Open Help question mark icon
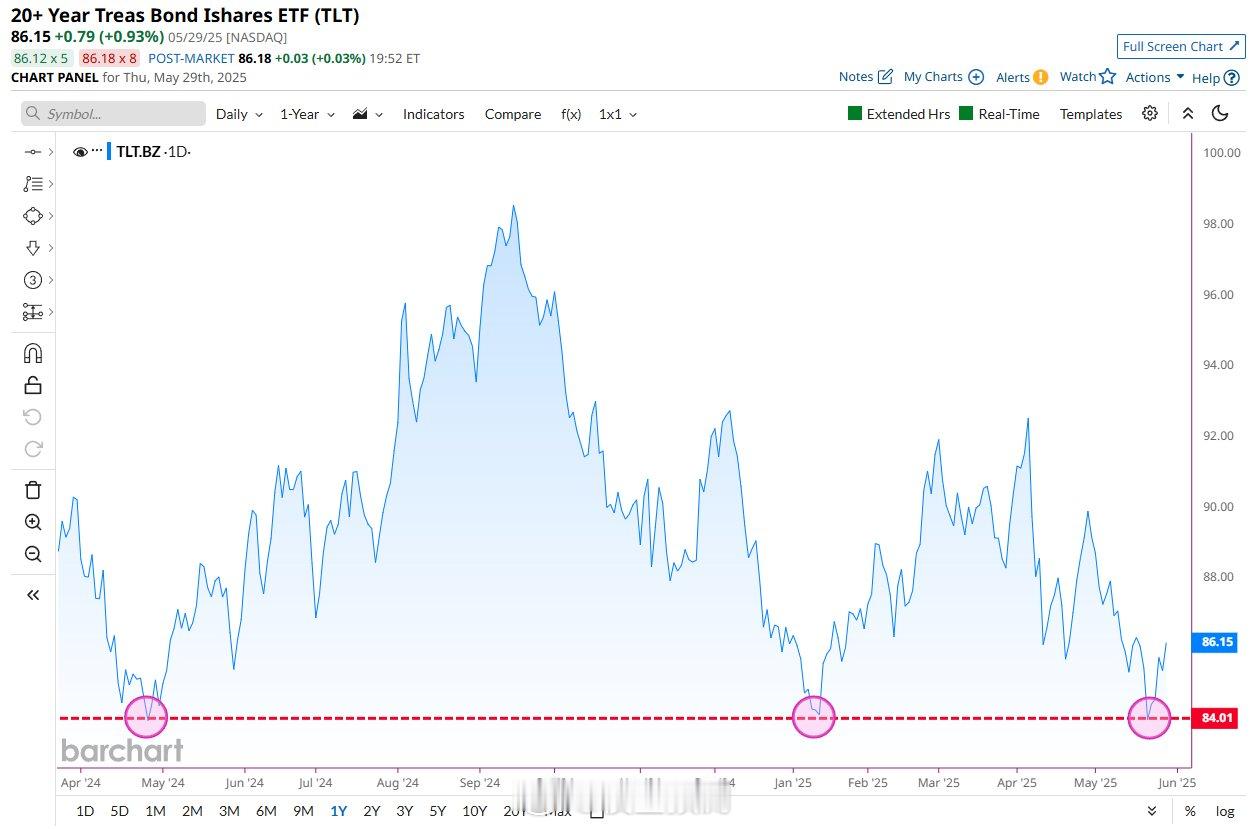Screen dimensions: 1256x829 tap(1230, 77)
